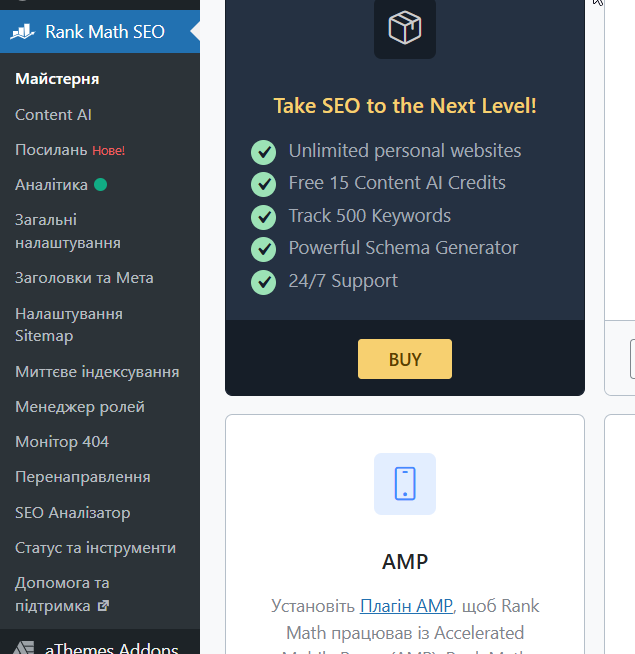Select Загальні налаштування in the sidebar

68,231
